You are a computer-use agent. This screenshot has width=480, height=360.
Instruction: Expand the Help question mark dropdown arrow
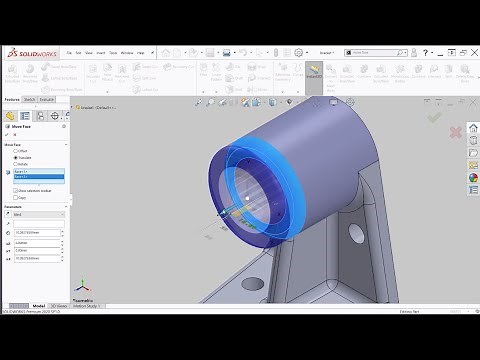[432, 53]
